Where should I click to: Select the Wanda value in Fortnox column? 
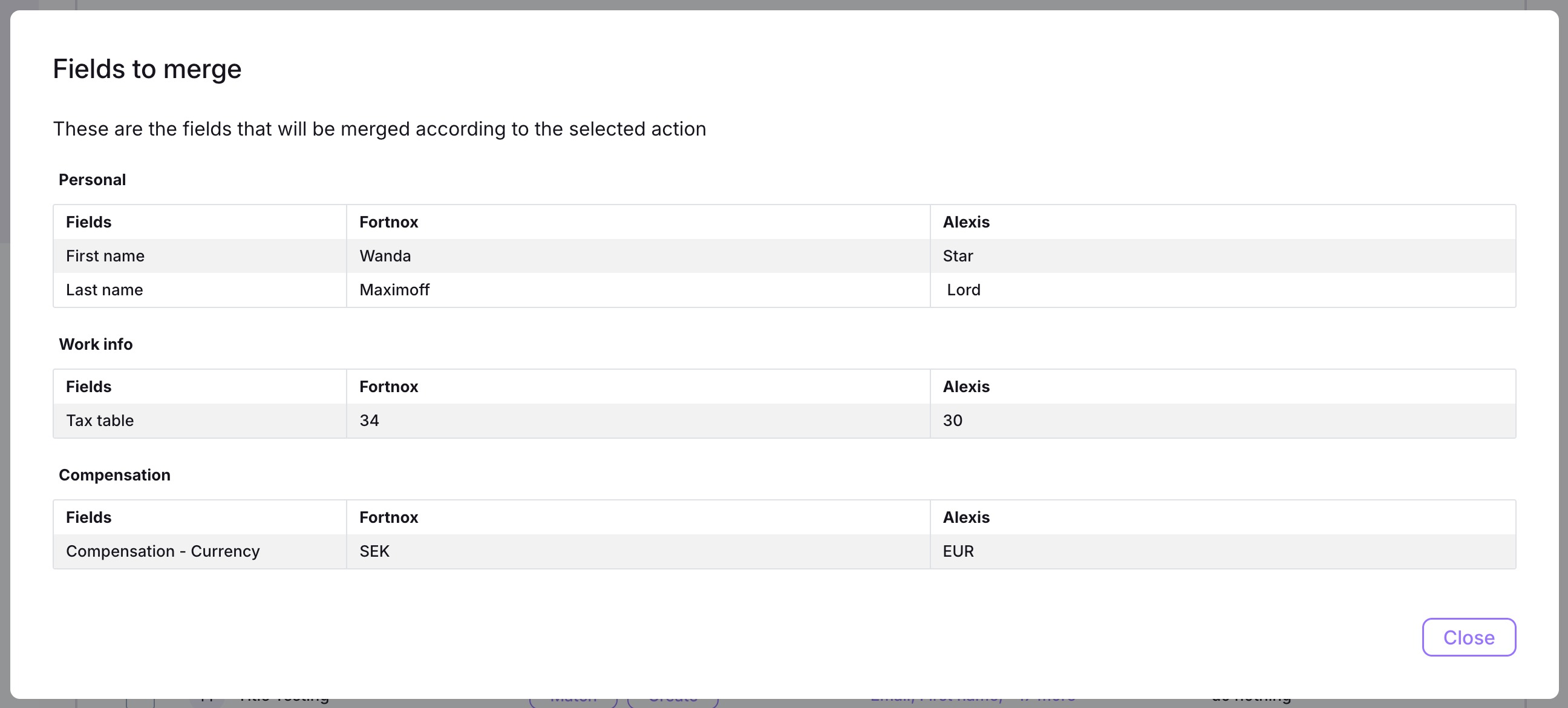point(385,256)
